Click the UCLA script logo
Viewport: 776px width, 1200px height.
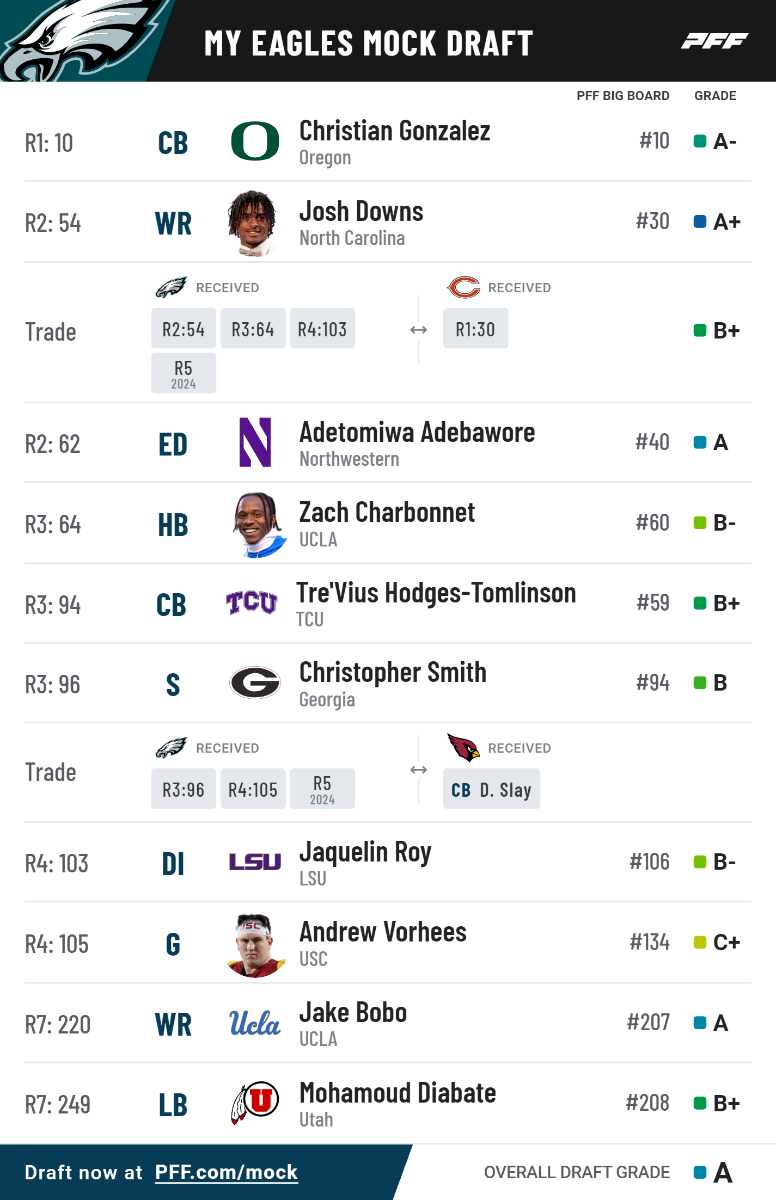pos(255,1023)
